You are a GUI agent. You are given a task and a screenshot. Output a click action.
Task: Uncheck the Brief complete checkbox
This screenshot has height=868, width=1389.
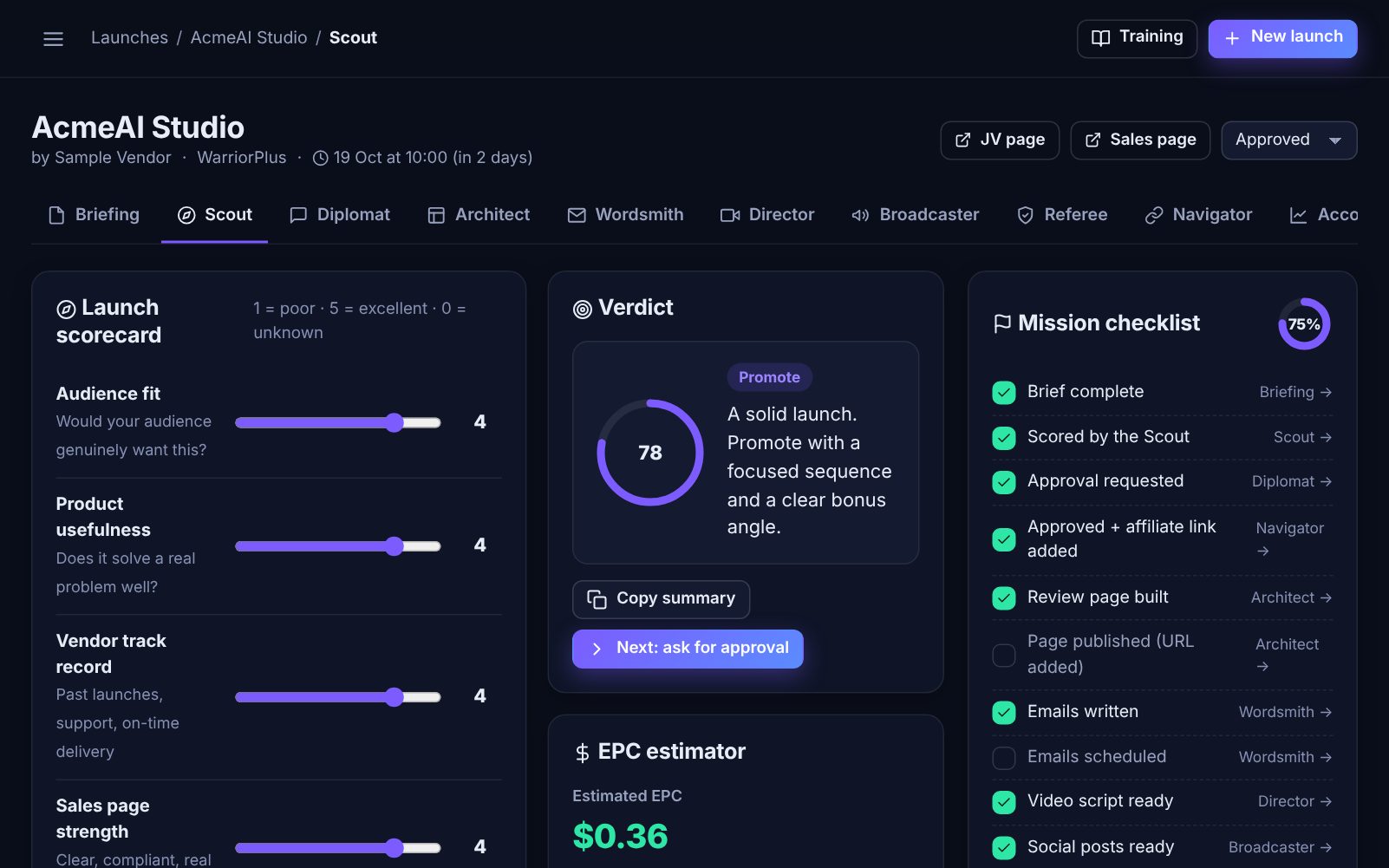[1004, 393]
